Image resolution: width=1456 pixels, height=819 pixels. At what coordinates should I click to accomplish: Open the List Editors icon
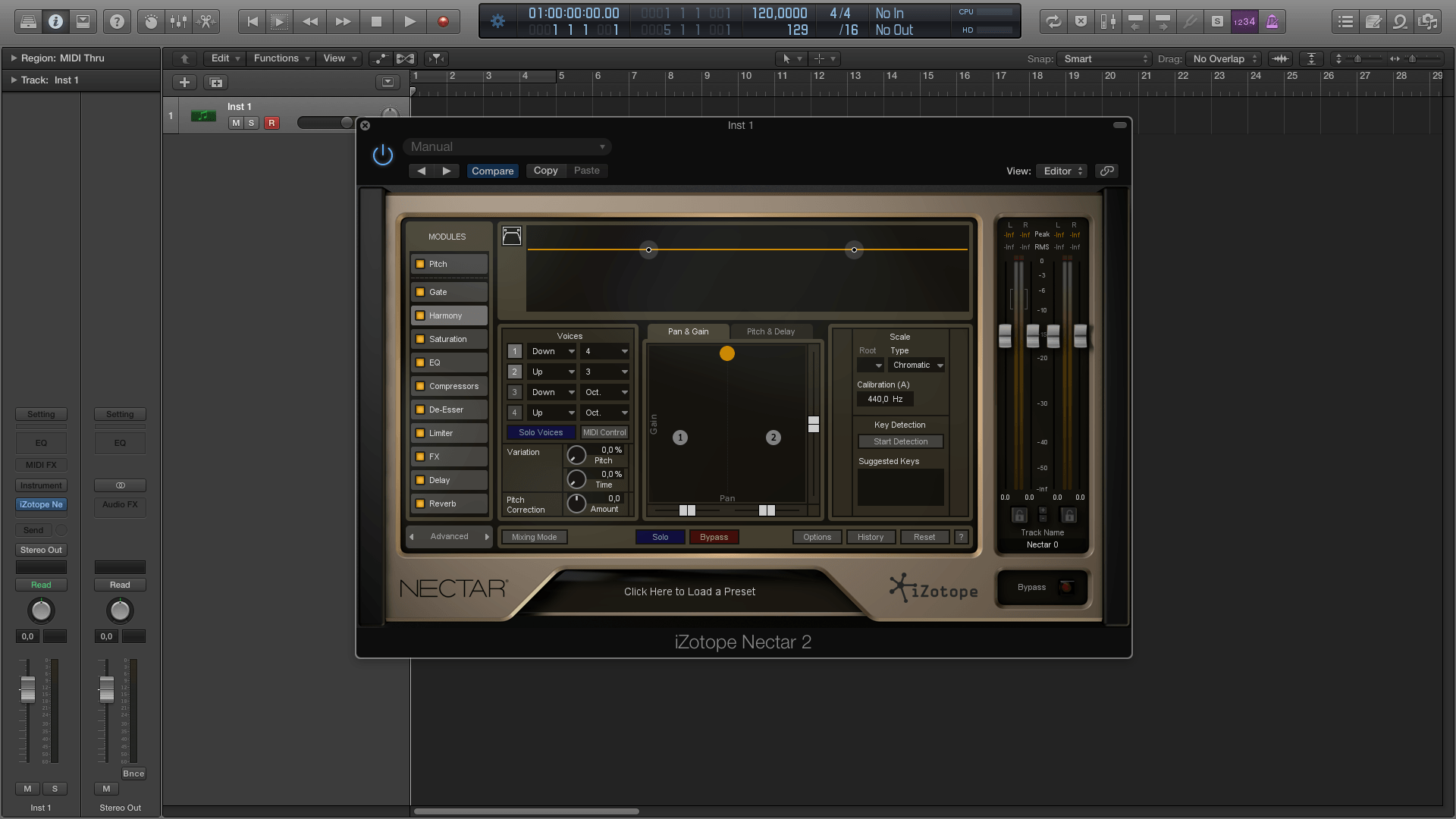[x=1346, y=22]
